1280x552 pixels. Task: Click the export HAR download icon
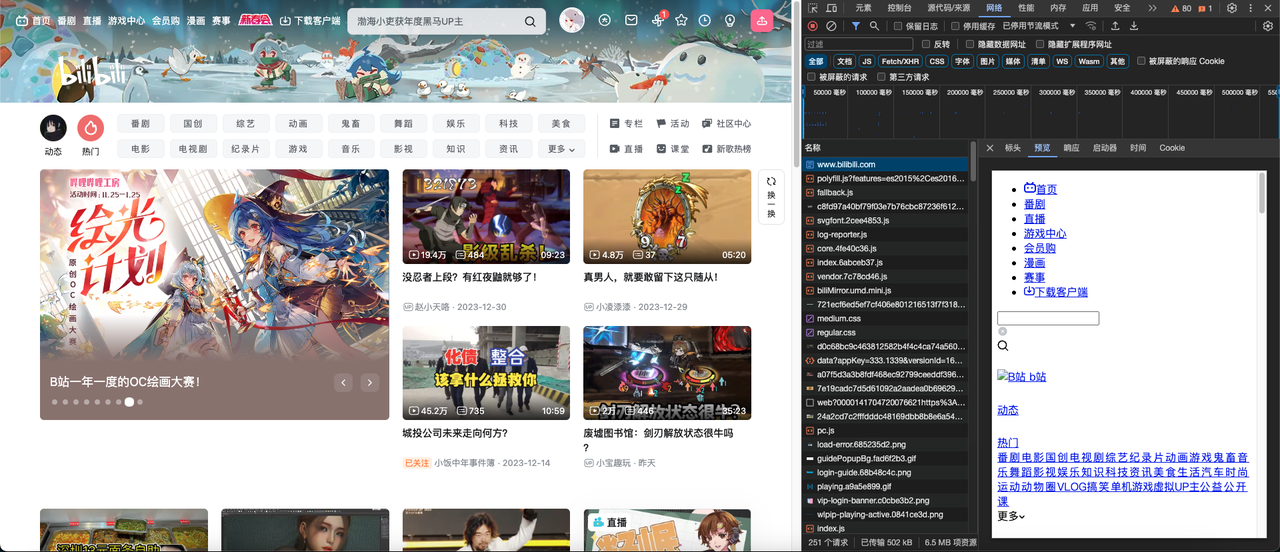tap(1134, 26)
